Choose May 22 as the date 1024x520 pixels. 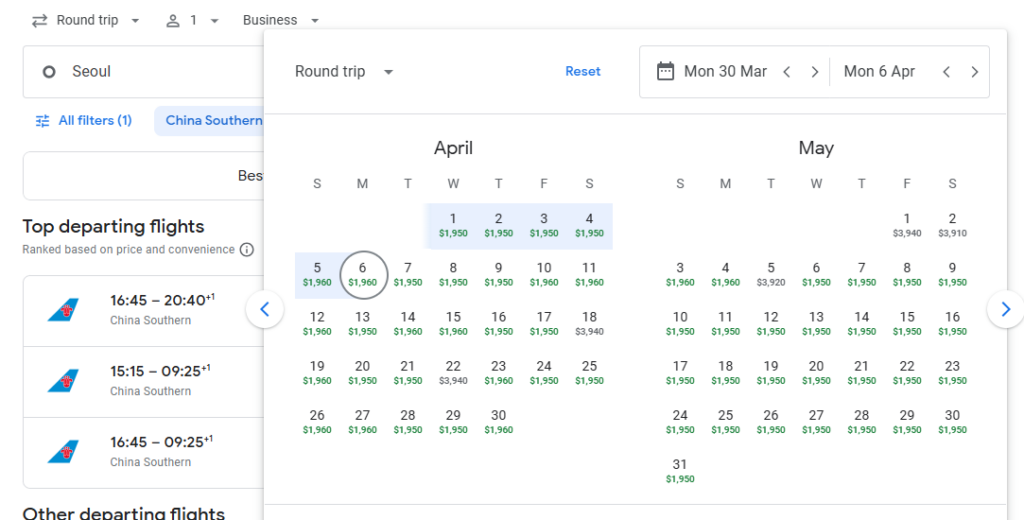[907, 372]
